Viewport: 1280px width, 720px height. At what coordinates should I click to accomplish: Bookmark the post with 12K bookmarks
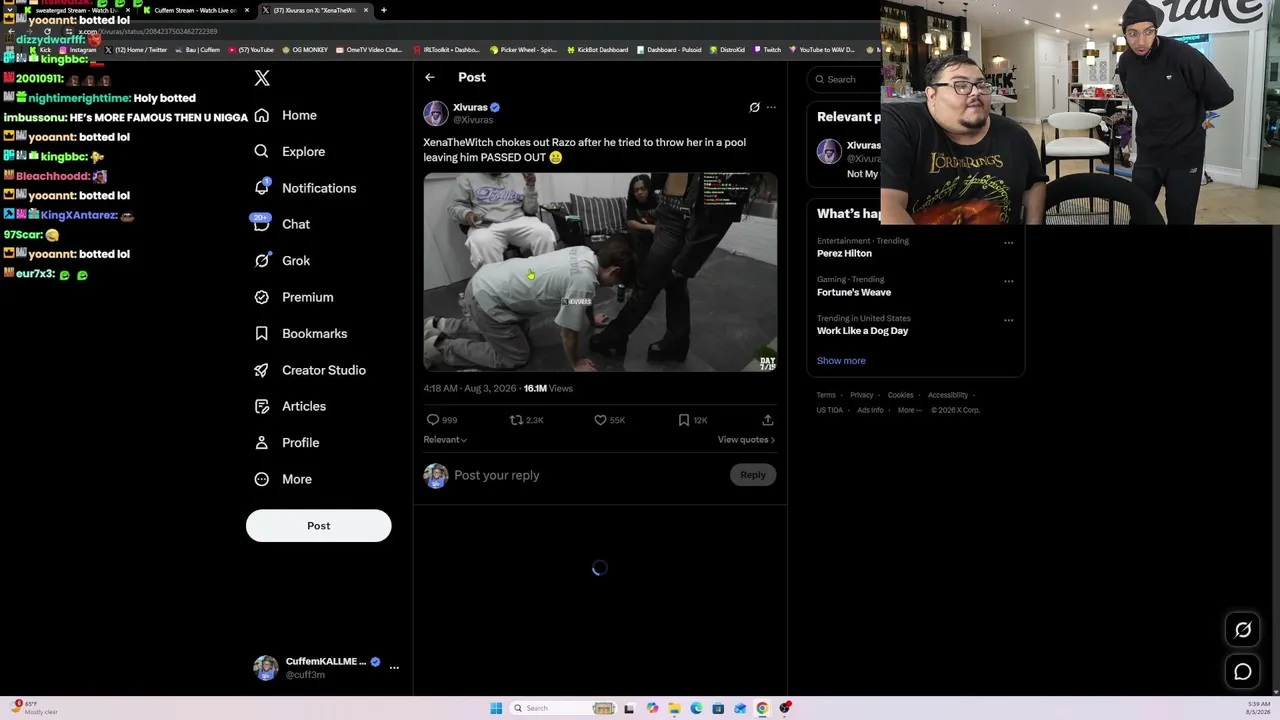(x=684, y=420)
